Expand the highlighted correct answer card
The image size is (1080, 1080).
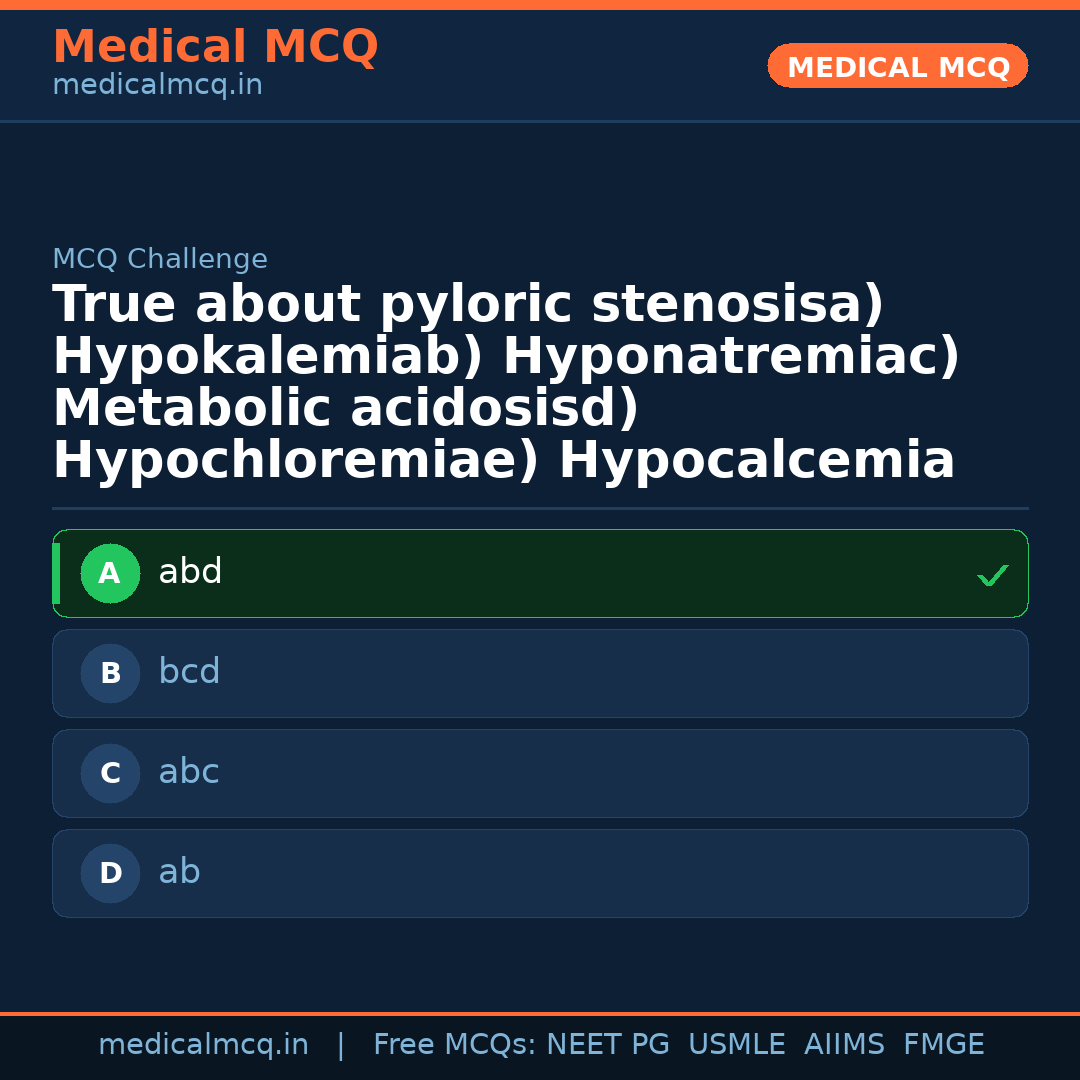point(540,573)
